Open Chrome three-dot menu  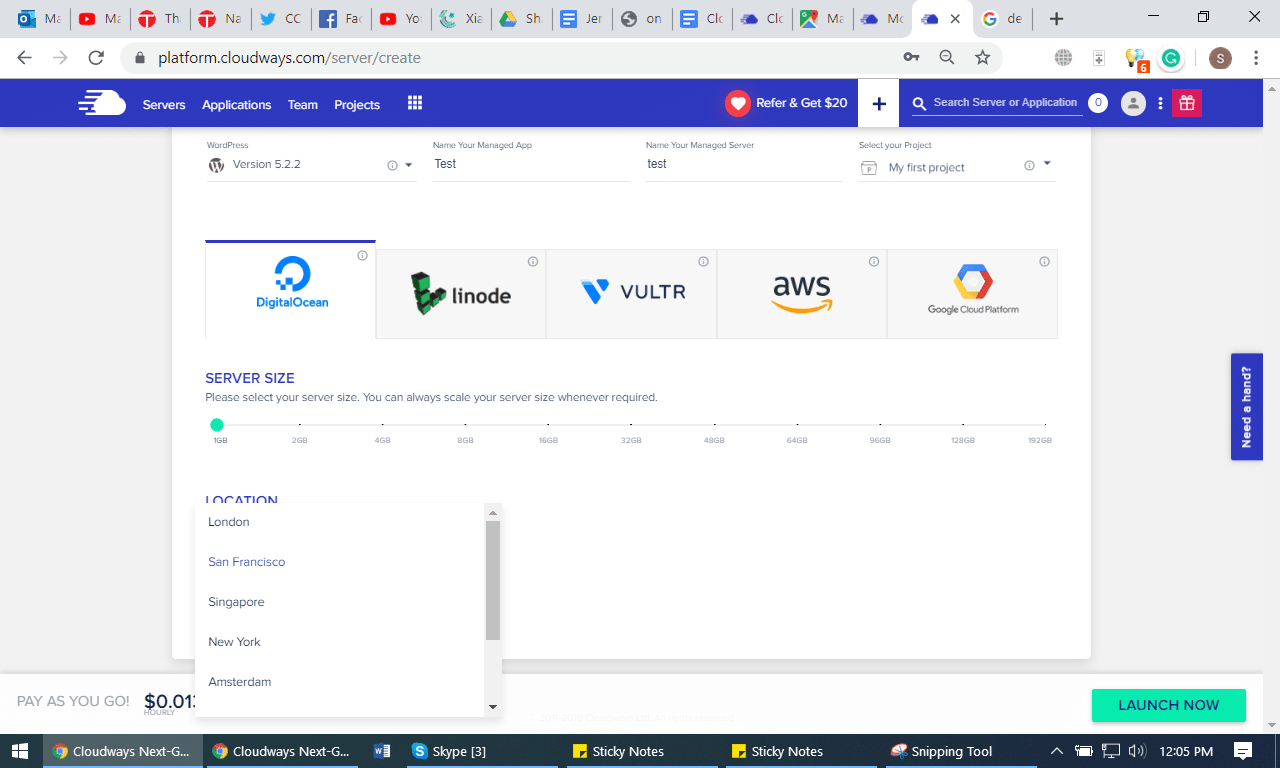click(x=1257, y=58)
